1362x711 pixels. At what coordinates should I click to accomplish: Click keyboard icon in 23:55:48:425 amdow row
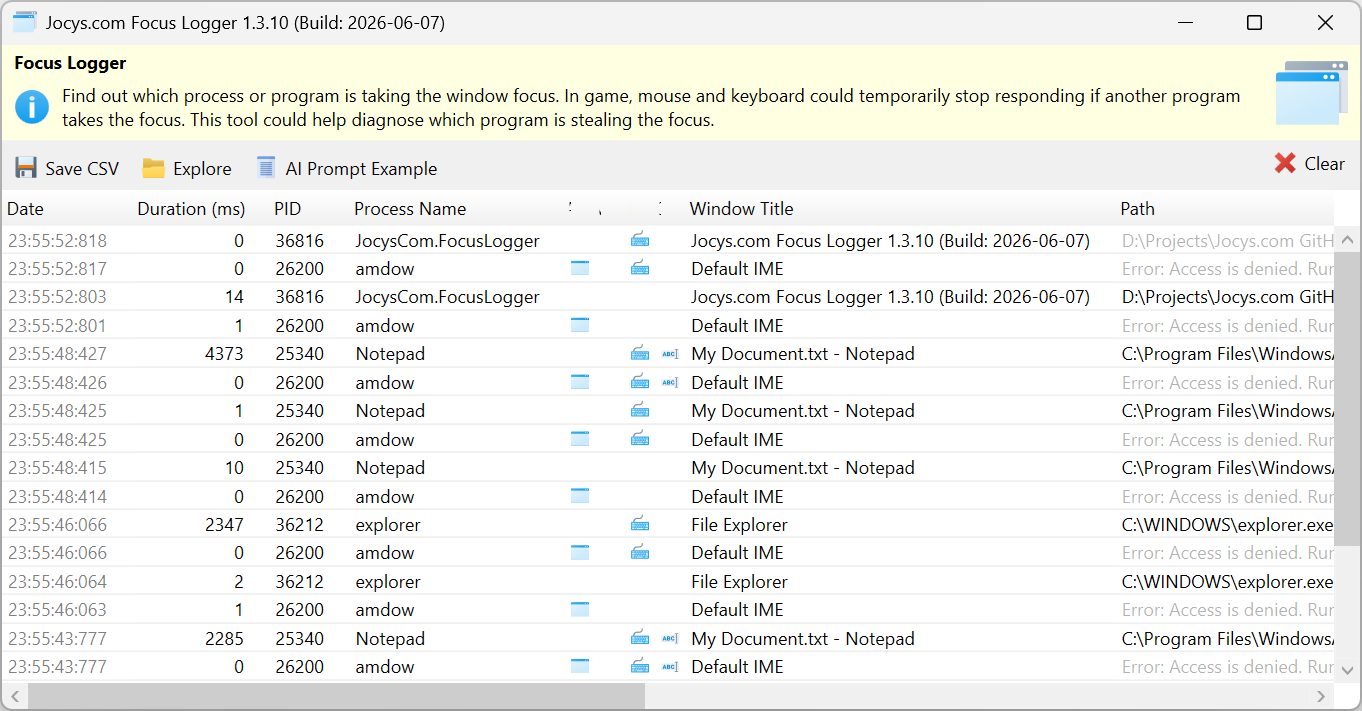pos(640,439)
